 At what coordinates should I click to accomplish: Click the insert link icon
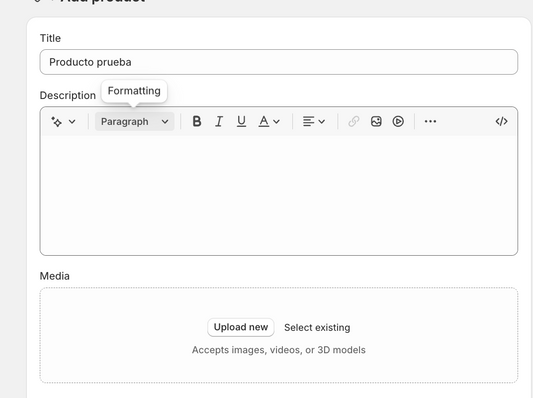click(354, 121)
